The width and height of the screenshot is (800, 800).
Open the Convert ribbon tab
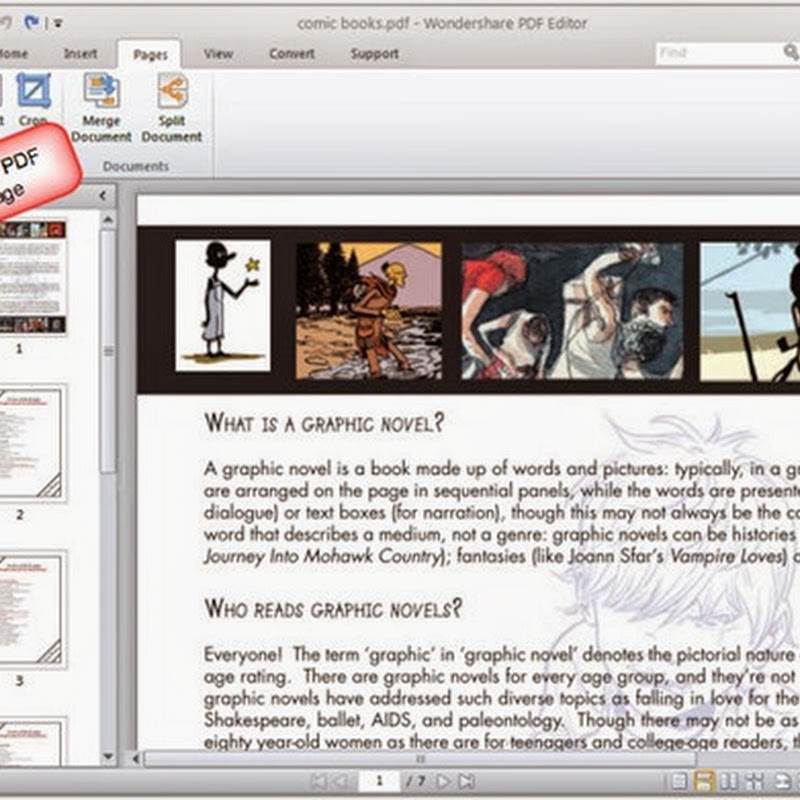coord(292,54)
